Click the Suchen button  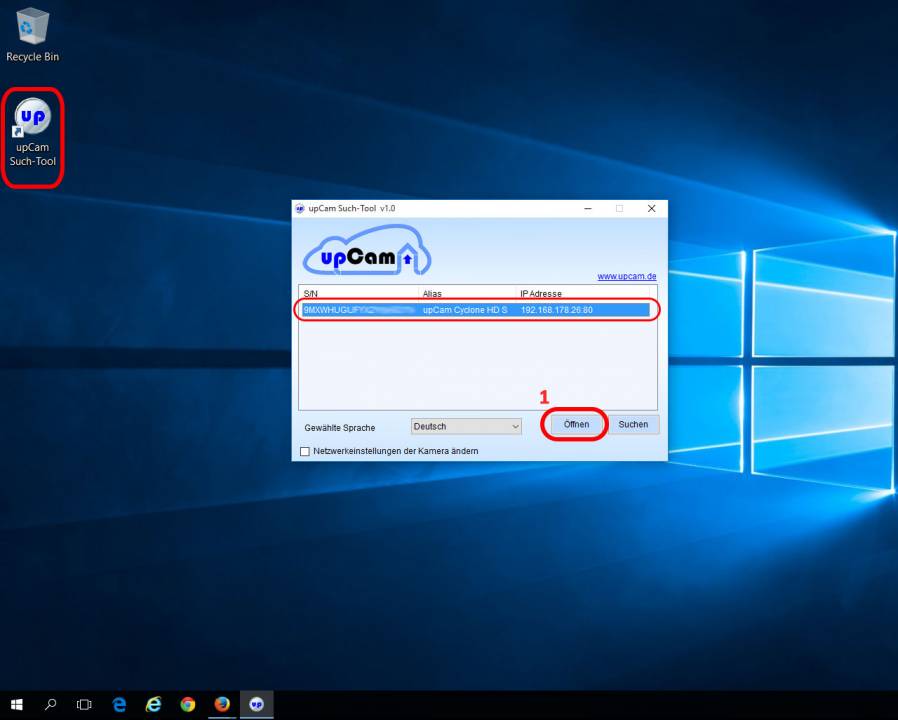click(x=633, y=424)
